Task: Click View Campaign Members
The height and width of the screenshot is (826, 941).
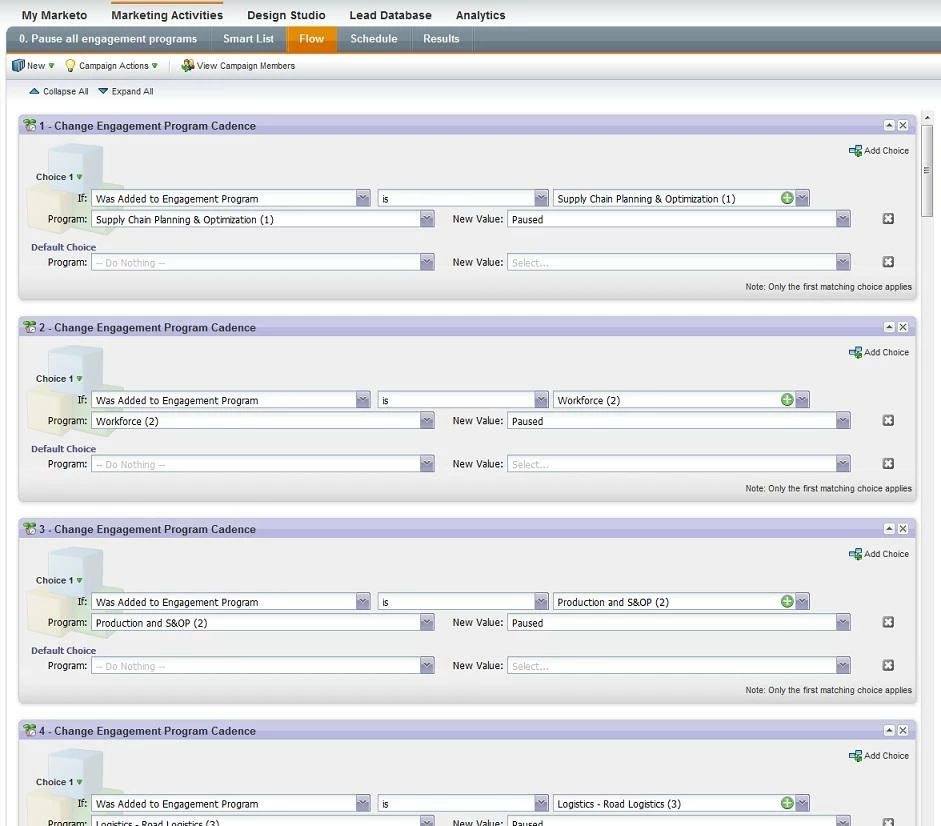Action: 238,66
